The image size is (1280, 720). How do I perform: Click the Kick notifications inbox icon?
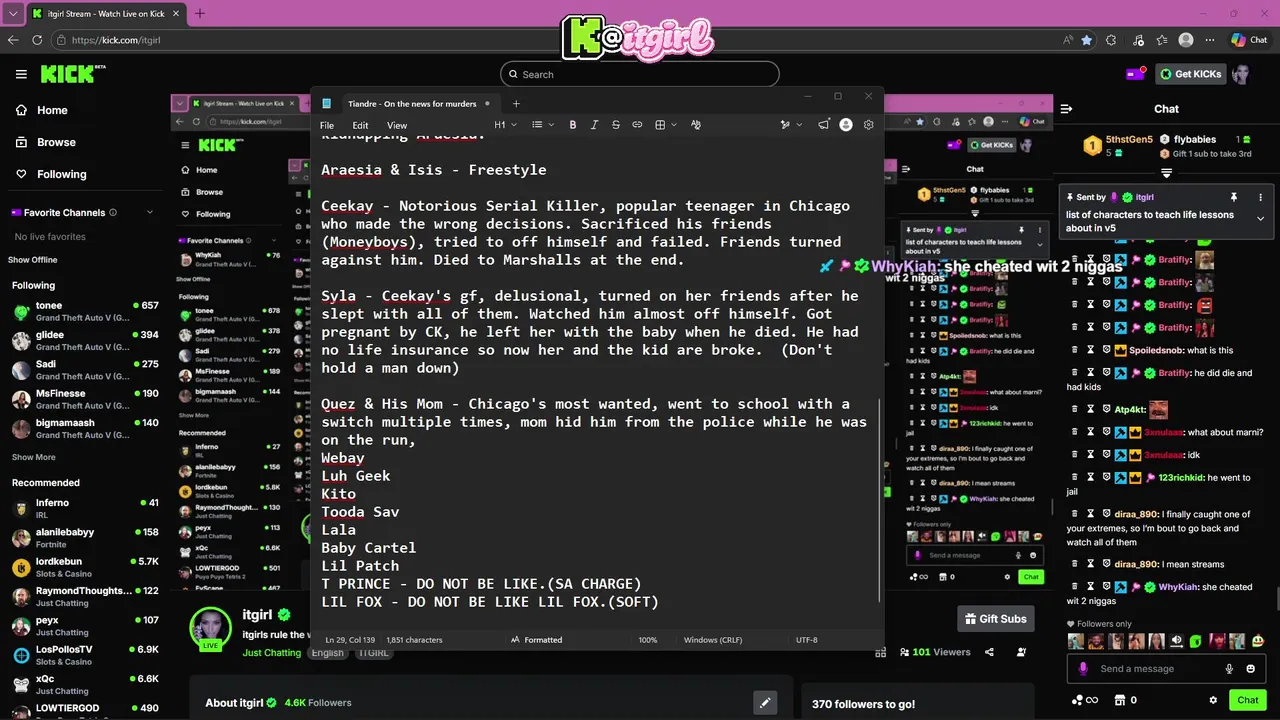click(x=1136, y=74)
